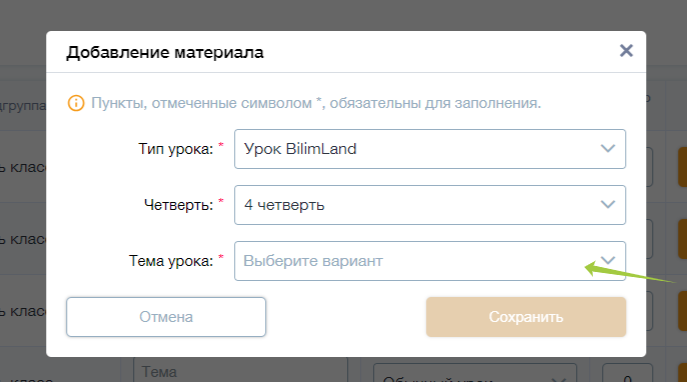Screen dimensions: 687x382
Task: Open the Четверть dropdown
Action: pos(430,205)
